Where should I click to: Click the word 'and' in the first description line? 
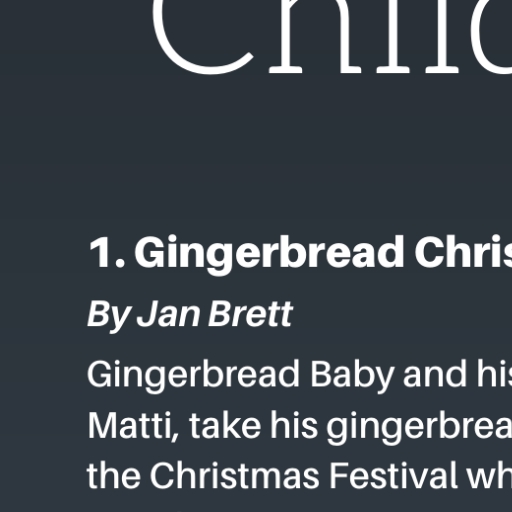point(434,374)
